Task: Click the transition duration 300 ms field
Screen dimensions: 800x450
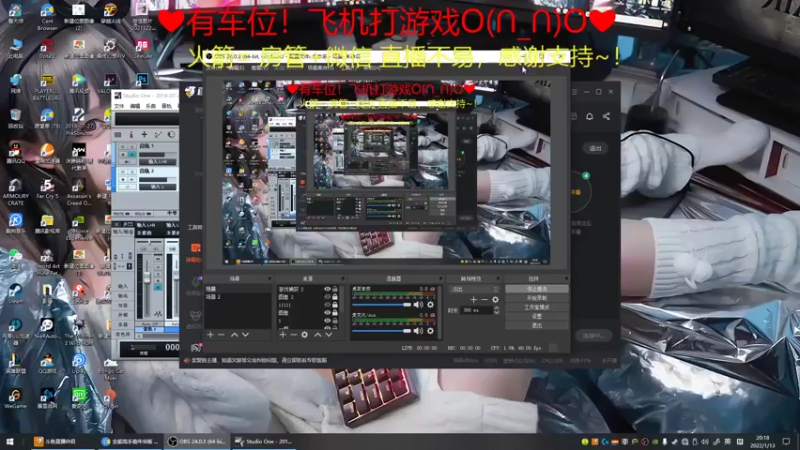Action: pos(477,310)
